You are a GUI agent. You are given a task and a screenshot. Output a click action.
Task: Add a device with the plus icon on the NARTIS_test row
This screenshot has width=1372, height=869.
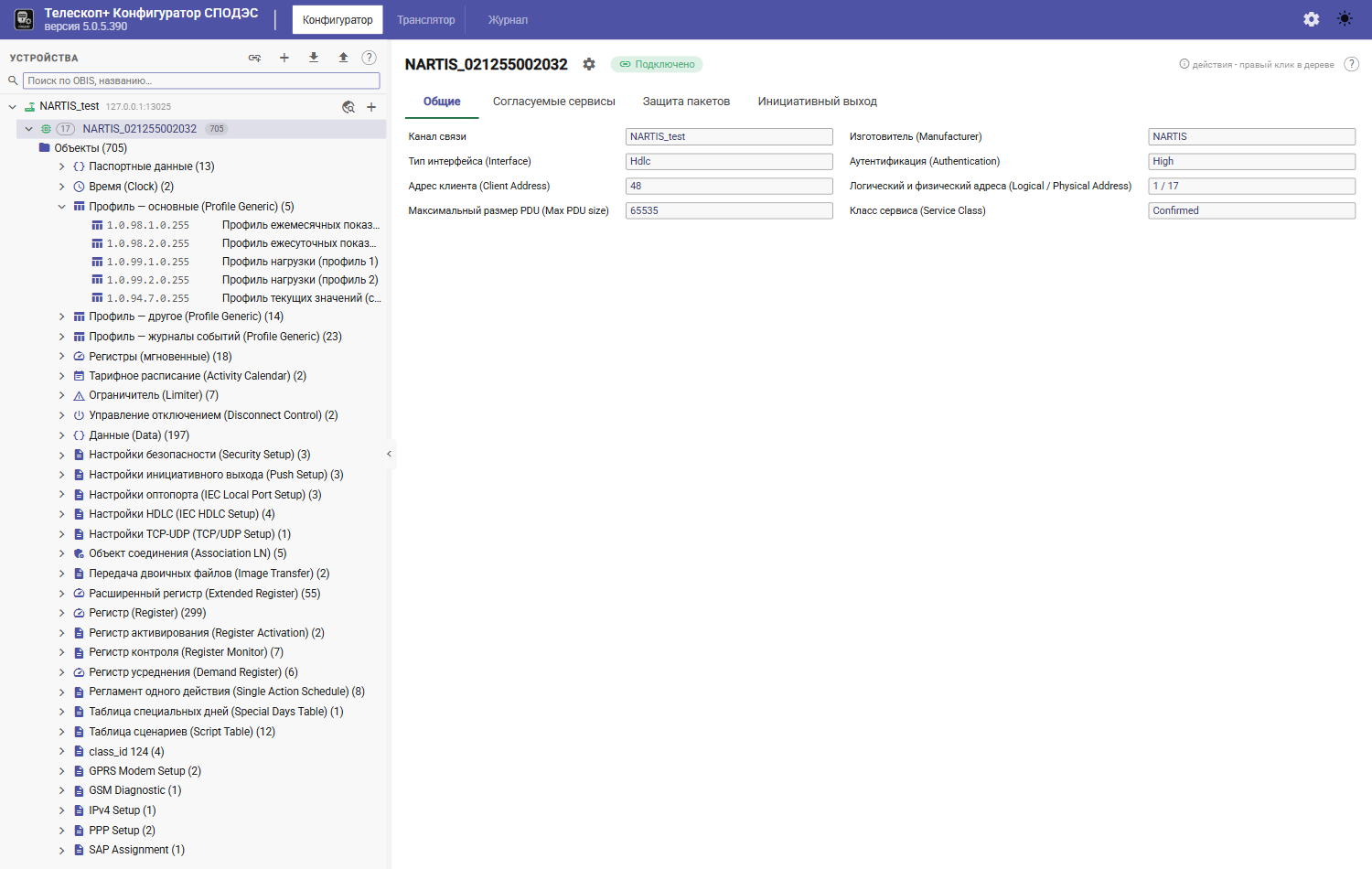[371, 107]
